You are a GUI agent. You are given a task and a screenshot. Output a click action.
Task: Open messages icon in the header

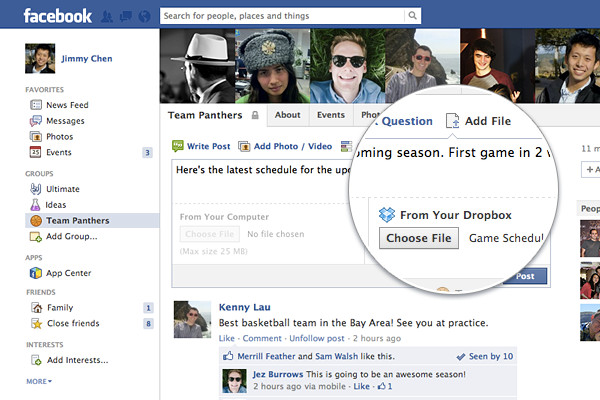[x=126, y=16]
